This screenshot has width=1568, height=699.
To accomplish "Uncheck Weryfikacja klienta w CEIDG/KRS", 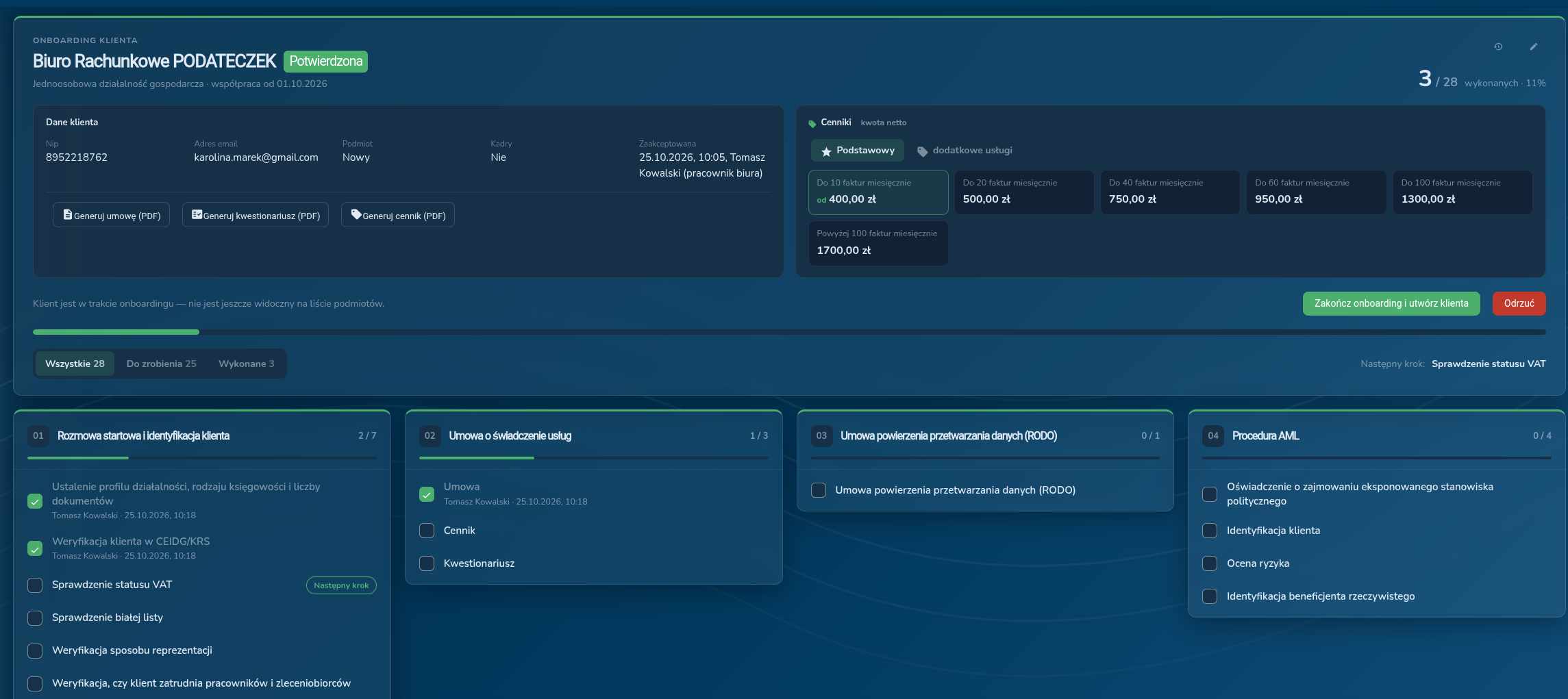I will point(35,548).
